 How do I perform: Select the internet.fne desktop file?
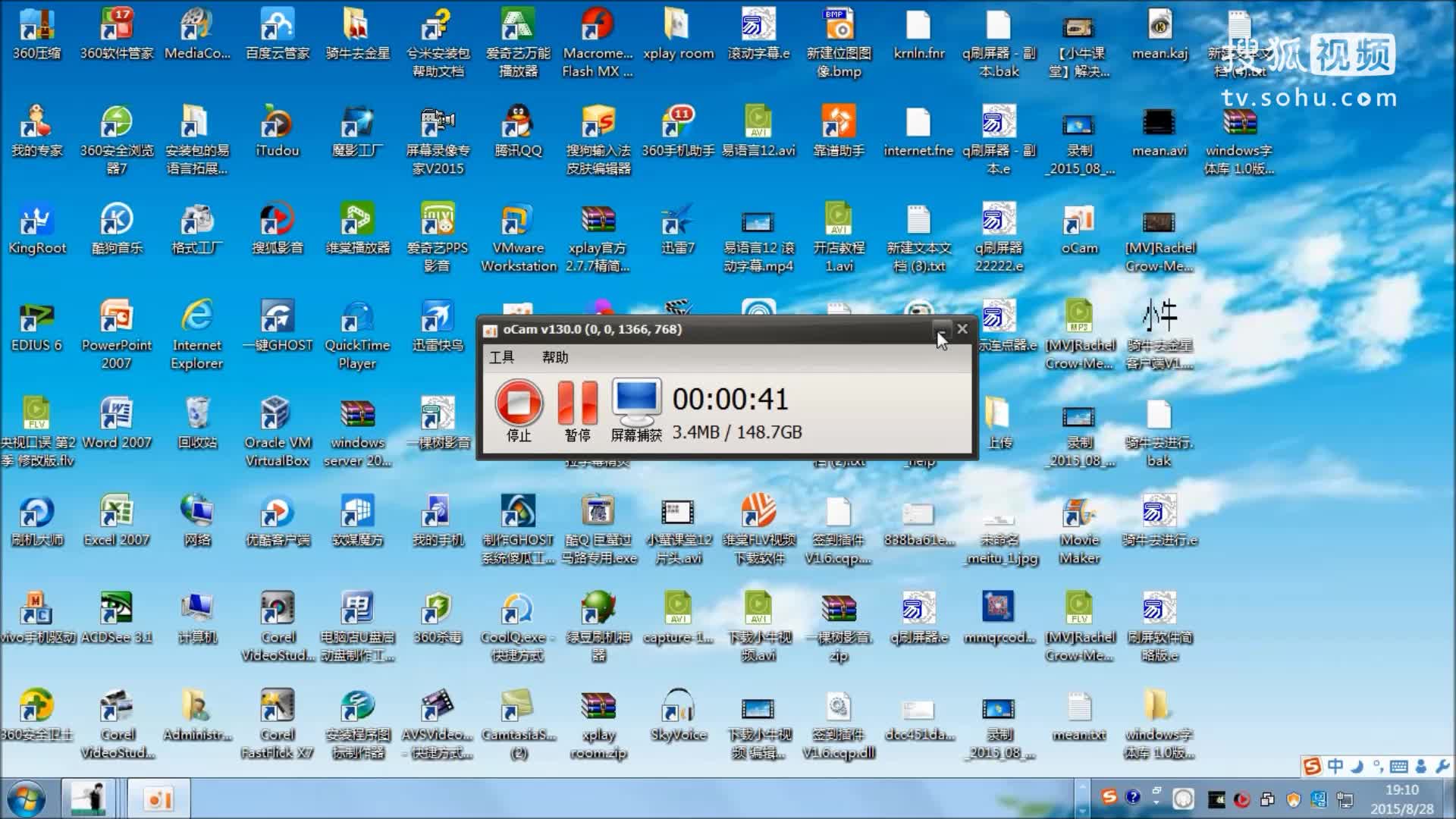[918, 130]
